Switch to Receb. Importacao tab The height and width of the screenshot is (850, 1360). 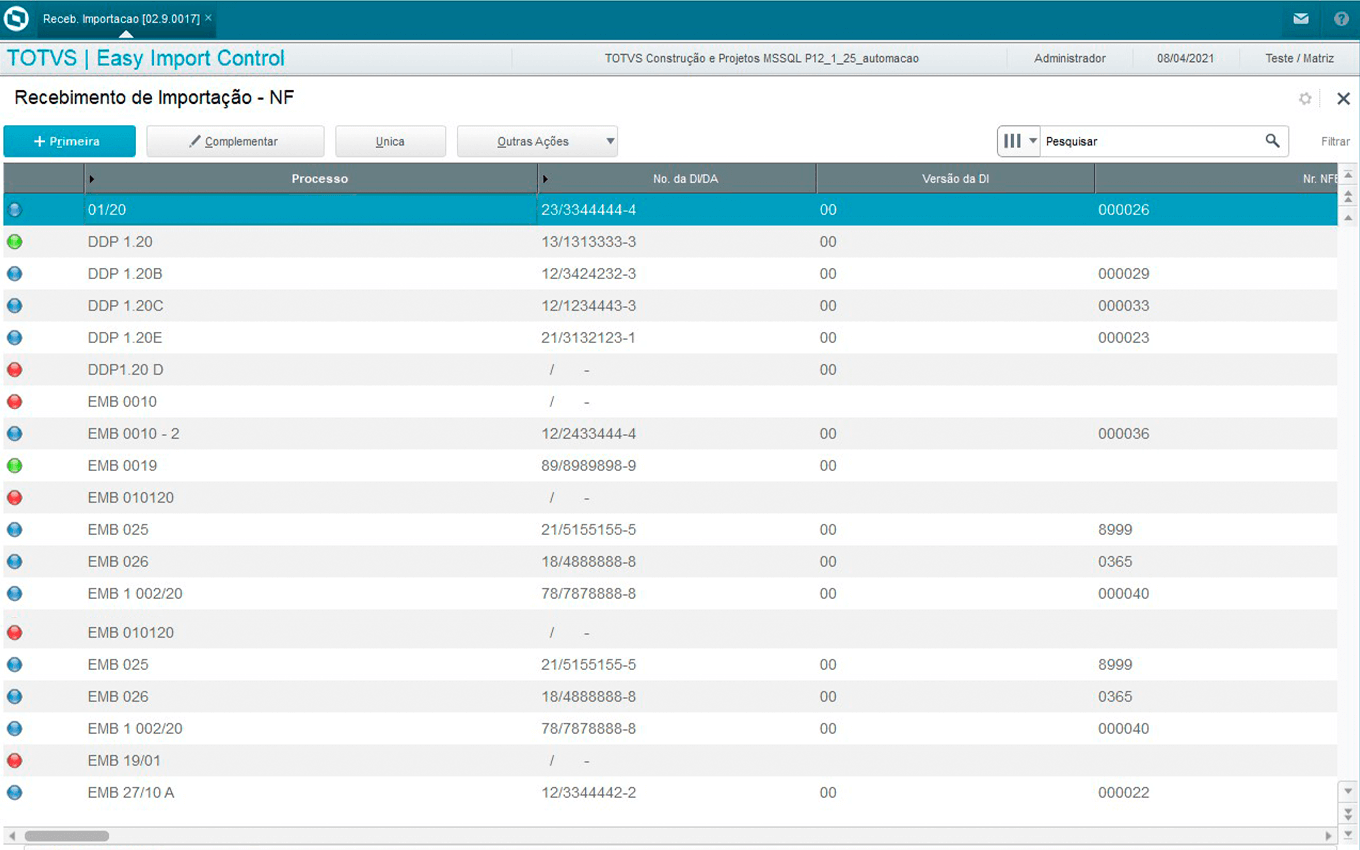120,19
